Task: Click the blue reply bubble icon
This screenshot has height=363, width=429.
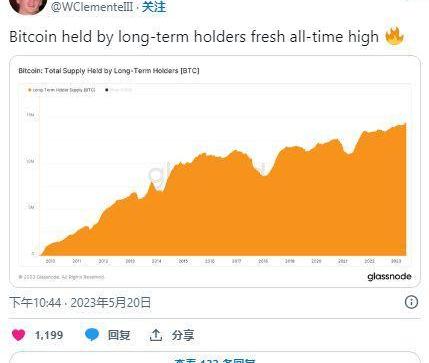Action: click(92, 334)
